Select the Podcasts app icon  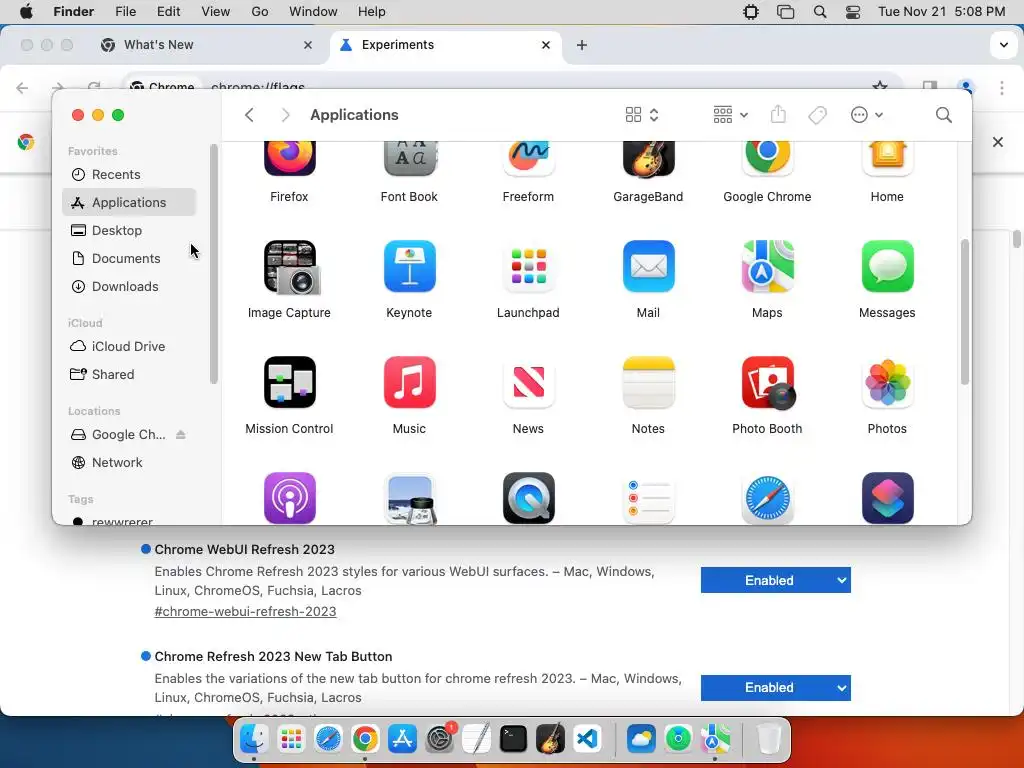pyautogui.click(x=289, y=498)
